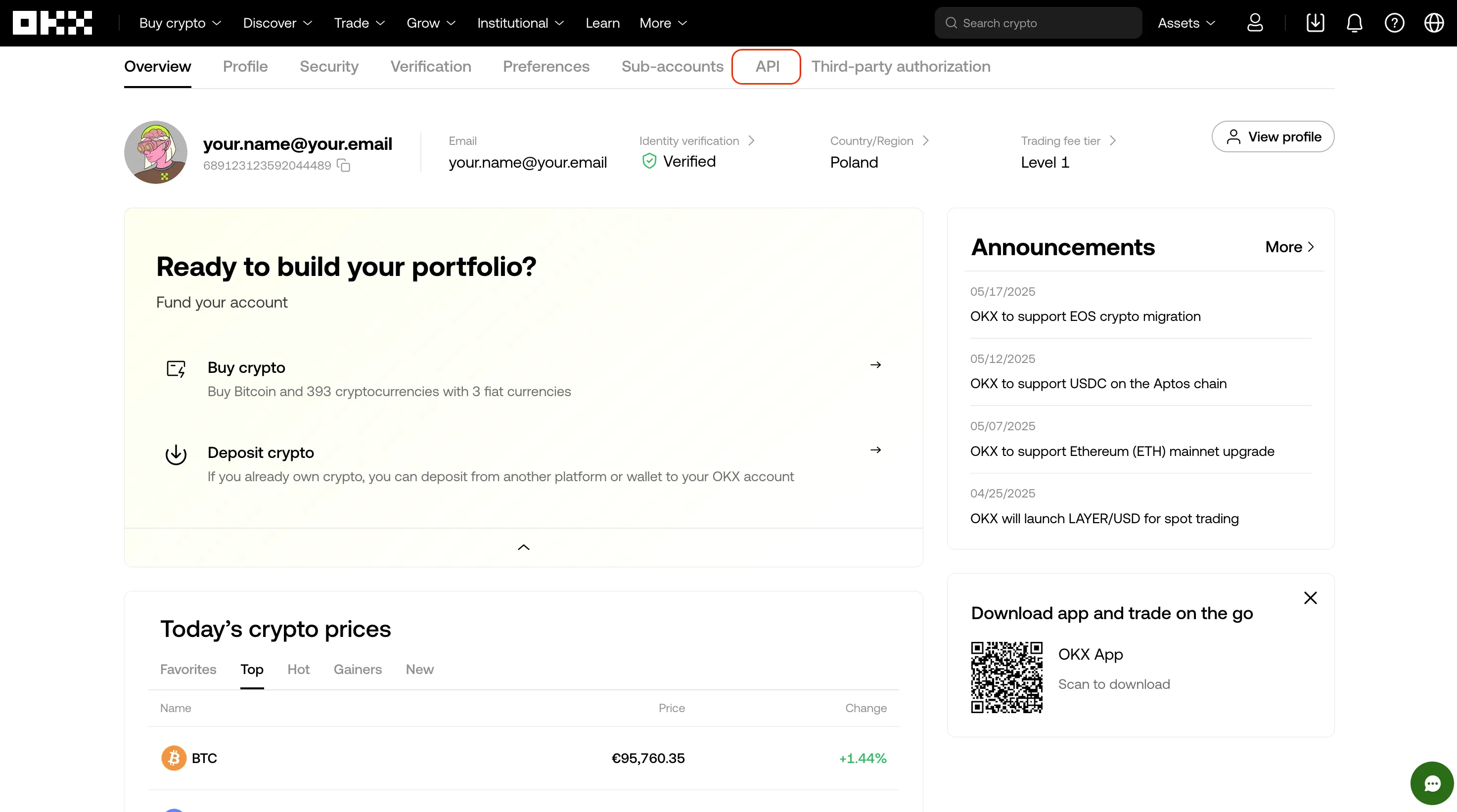The image size is (1457, 812).
Task: Select the New prices tab
Action: click(x=420, y=669)
